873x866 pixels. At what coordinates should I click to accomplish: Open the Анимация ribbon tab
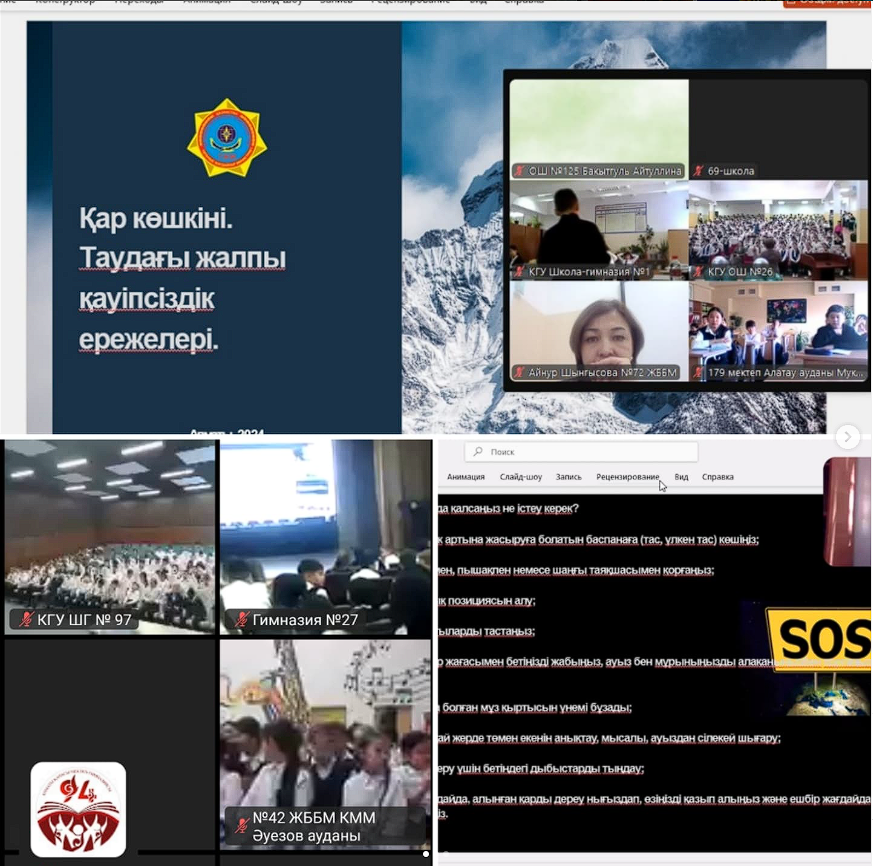[x=465, y=477]
